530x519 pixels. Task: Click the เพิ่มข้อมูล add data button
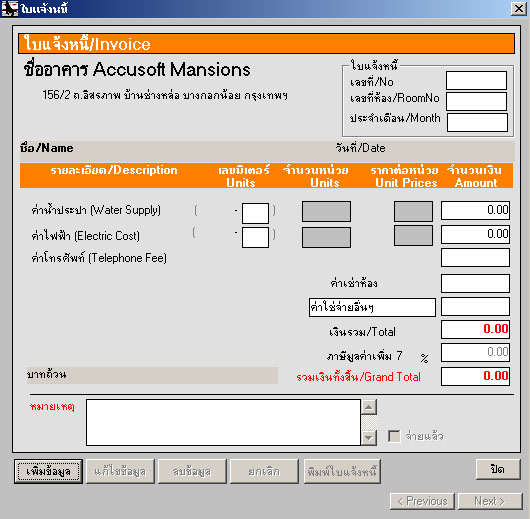point(48,471)
